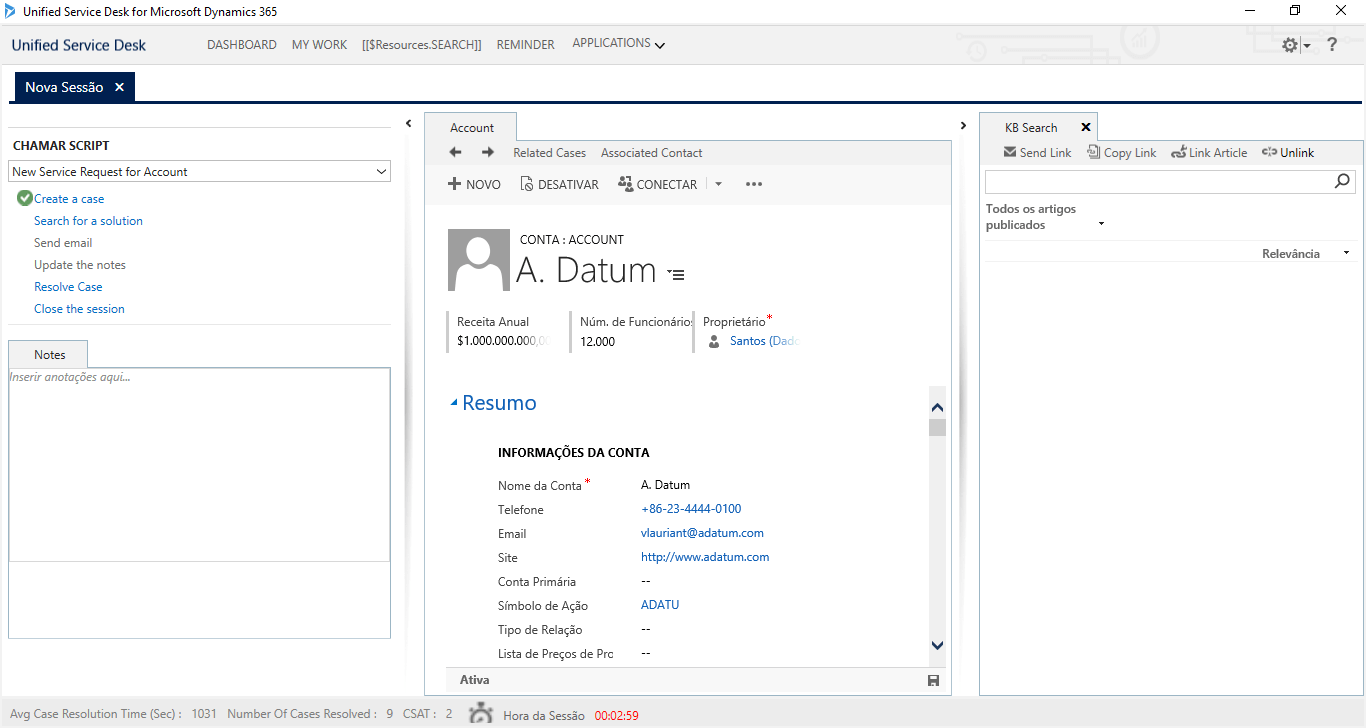Collapse the left panel arrow
This screenshot has width=1366, height=728.
(408, 124)
